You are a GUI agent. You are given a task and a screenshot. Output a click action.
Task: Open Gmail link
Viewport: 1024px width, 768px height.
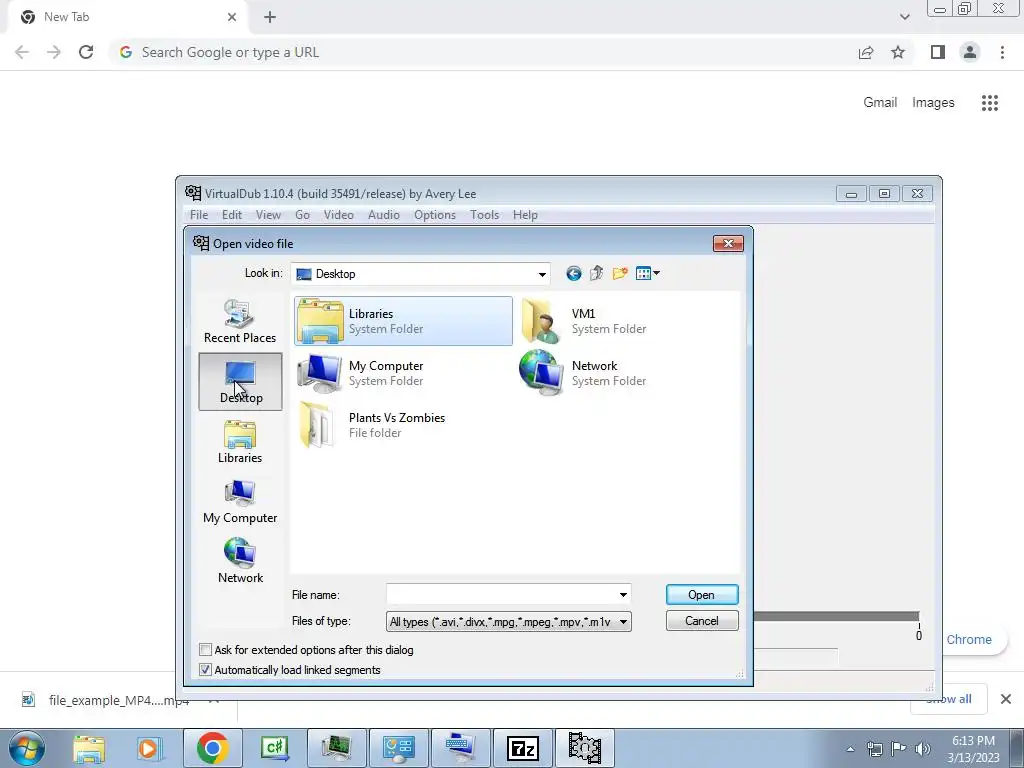click(880, 103)
